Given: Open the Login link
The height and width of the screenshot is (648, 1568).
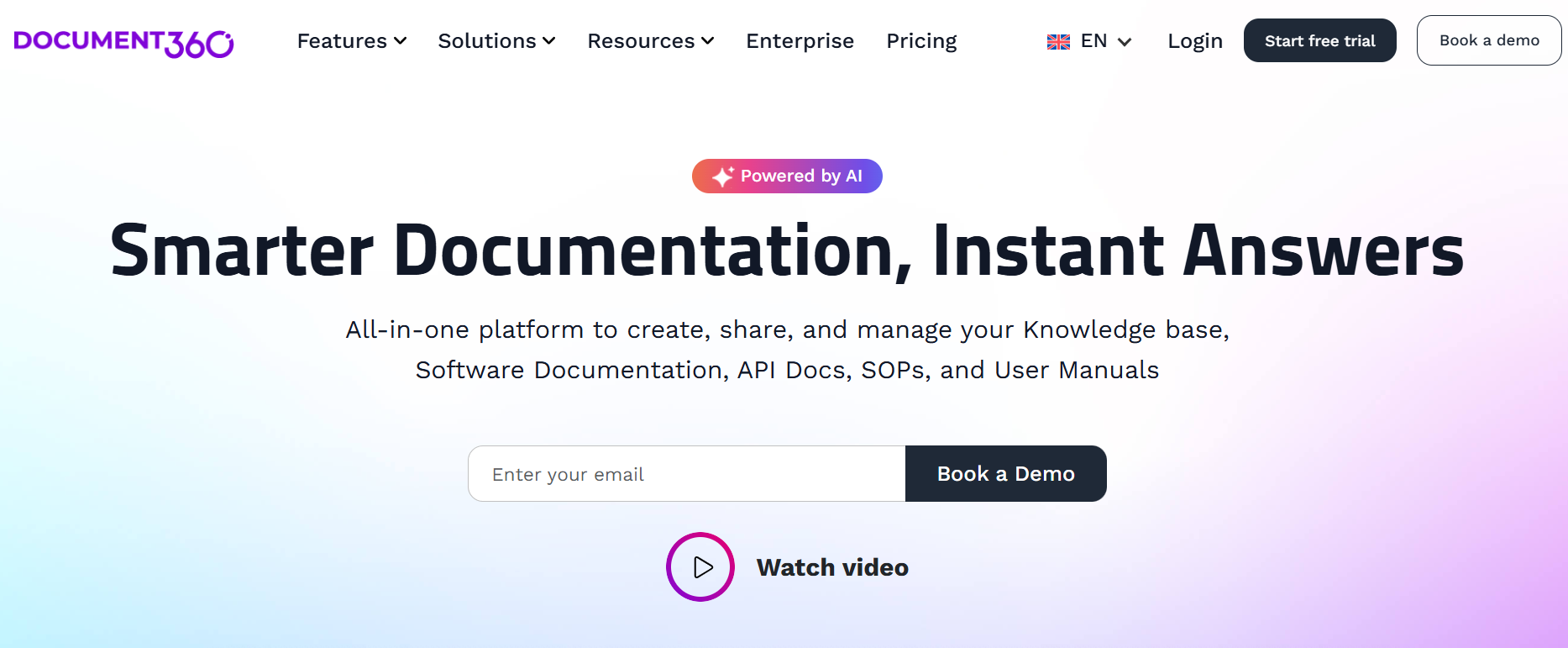Looking at the screenshot, I should pyautogui.click(x=1195, y=41).
